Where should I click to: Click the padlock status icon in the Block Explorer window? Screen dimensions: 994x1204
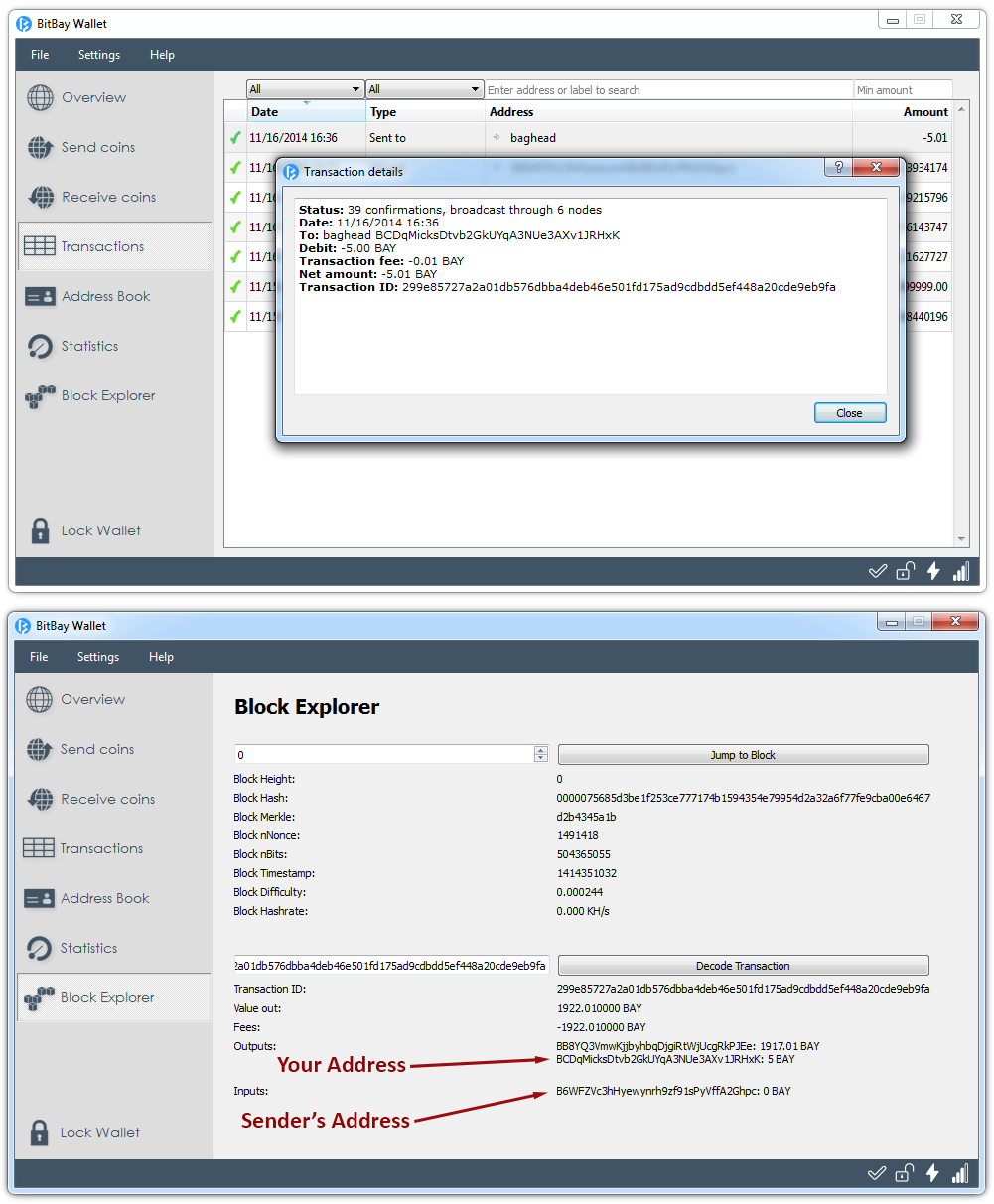(904, 1173)
